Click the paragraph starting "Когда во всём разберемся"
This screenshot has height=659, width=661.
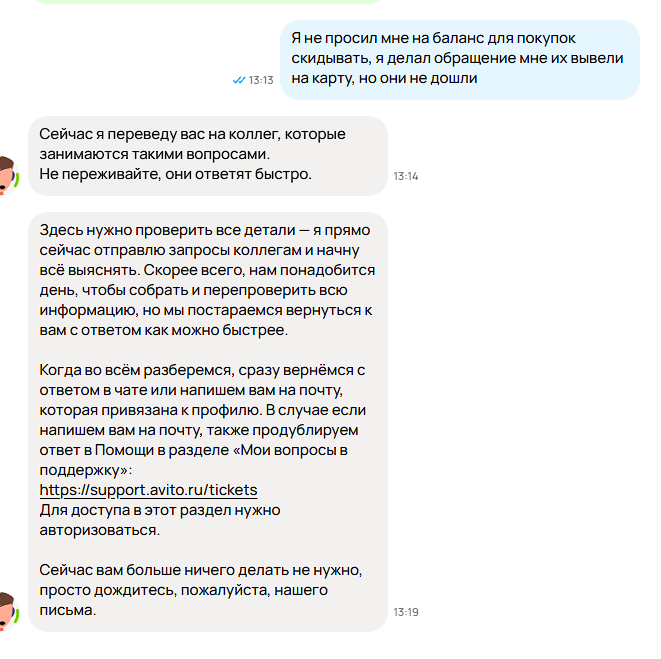(203, 420)
